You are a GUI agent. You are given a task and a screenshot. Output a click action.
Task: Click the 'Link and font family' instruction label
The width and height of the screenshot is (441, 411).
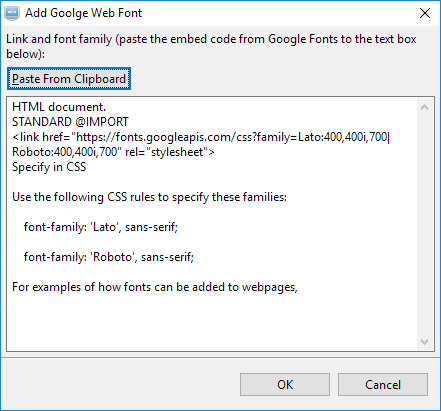[211, 46]
